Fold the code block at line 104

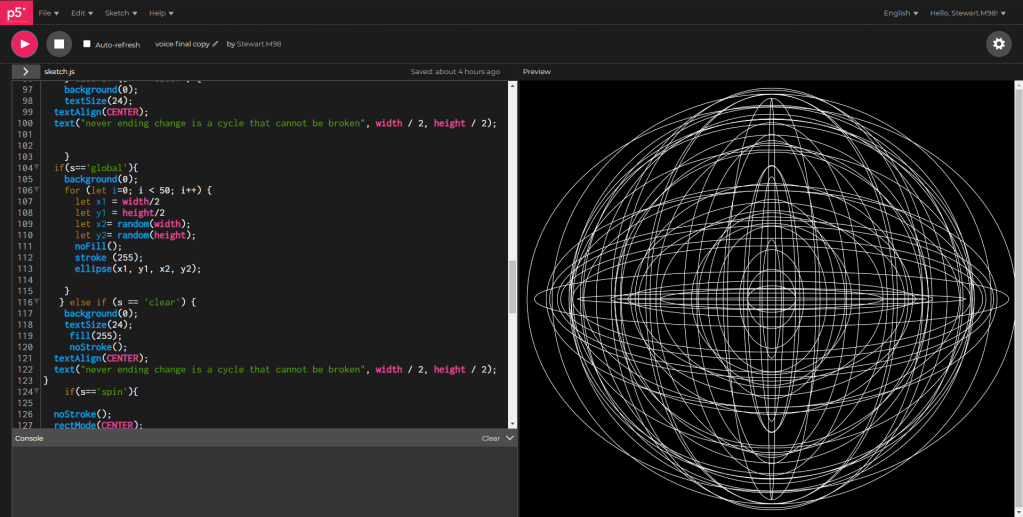click(37, 167)
